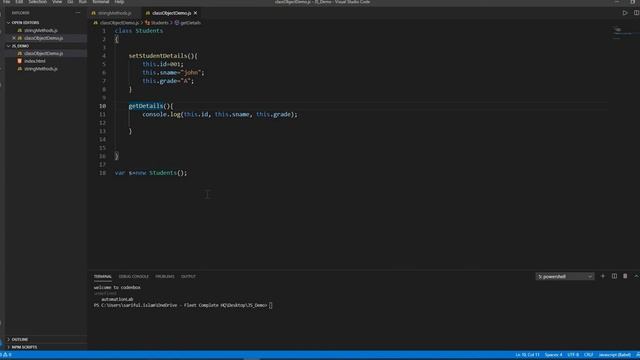The height and width of the screenshot is (360, 640).
Task: Click the index.html file icon
Action: tap(20, 61)
